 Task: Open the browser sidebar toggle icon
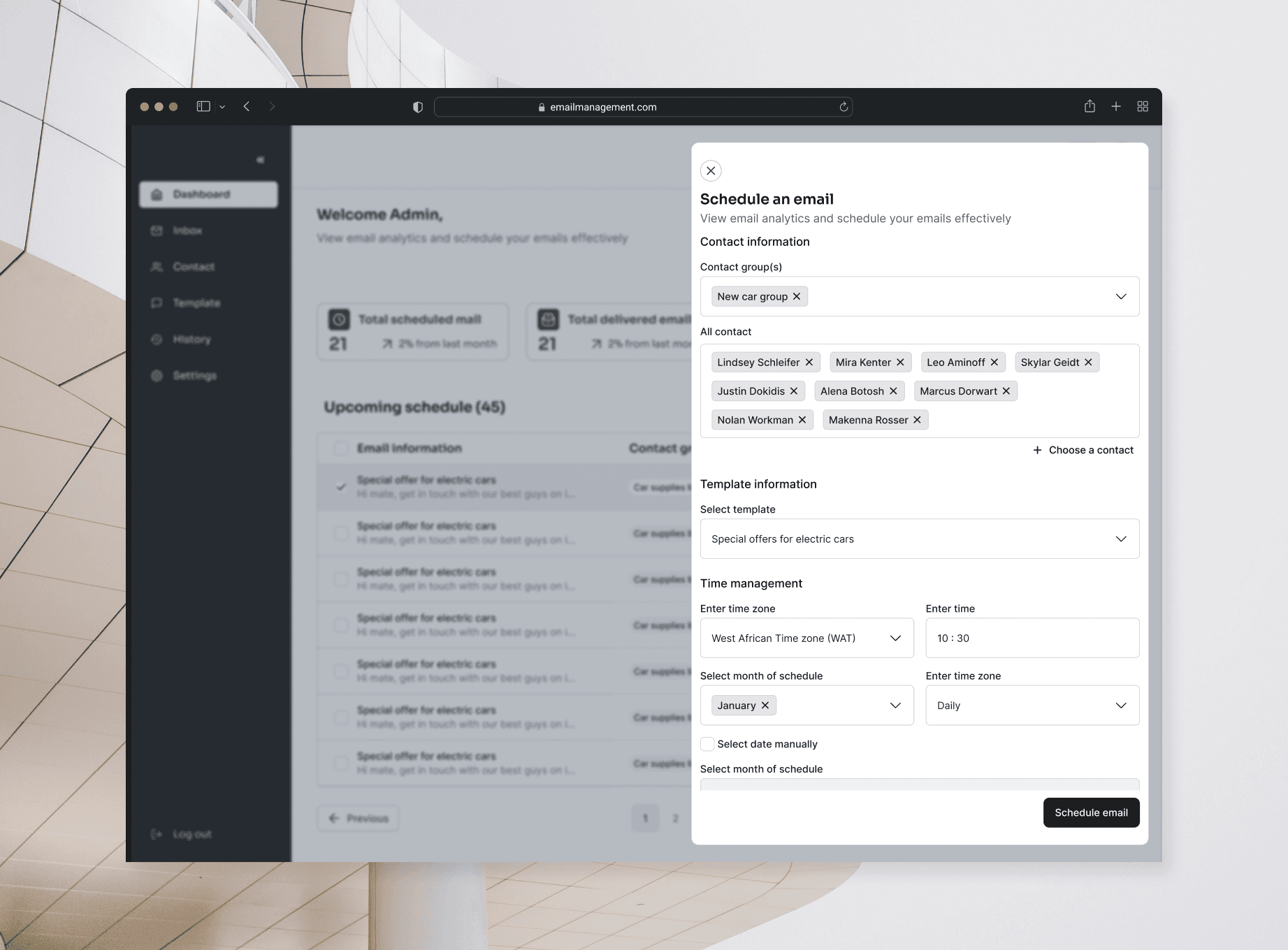coord(203,106)
